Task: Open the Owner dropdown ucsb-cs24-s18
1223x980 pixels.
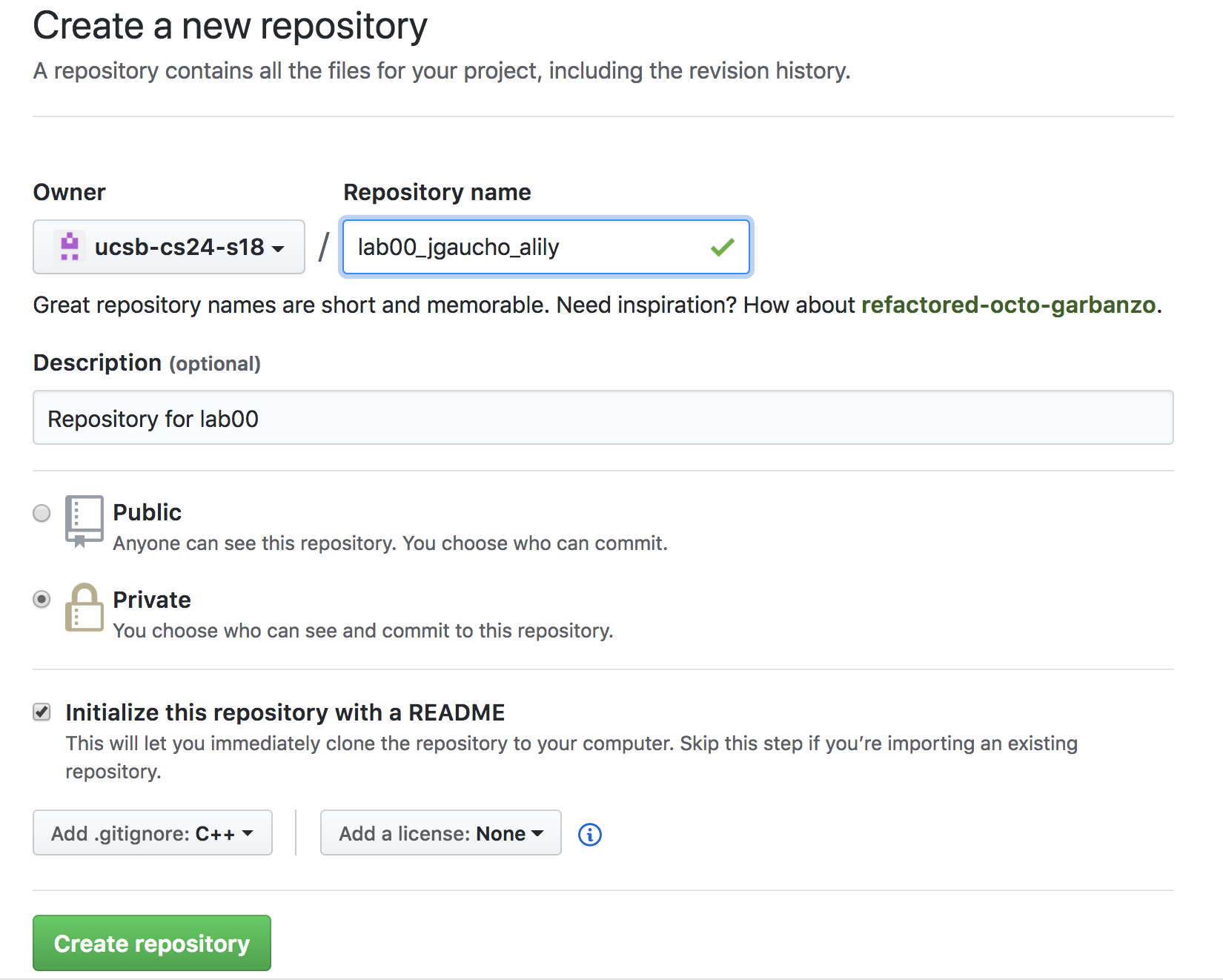Action: pos(169,247)
